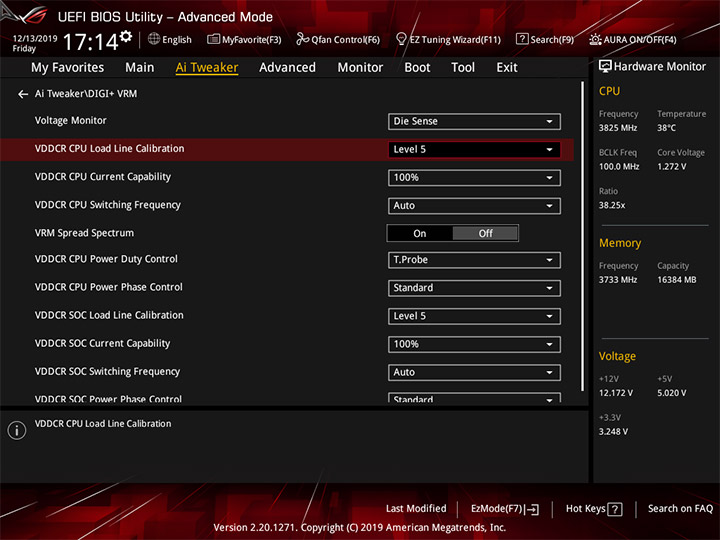The image size is (720, 540).
Task: Select VRM Spread Spectrum row label
Action: [84, 233]
